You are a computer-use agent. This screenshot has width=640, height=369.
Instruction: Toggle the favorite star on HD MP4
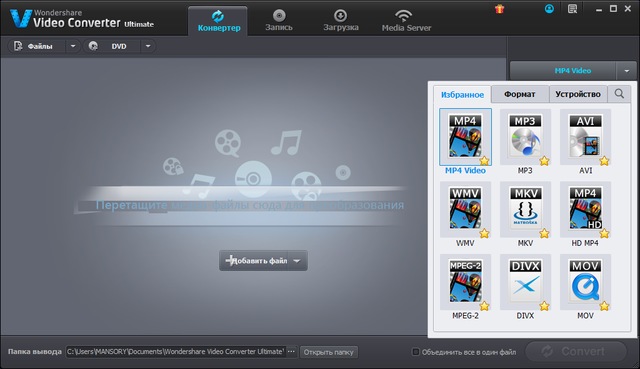(x=604, y=233)
